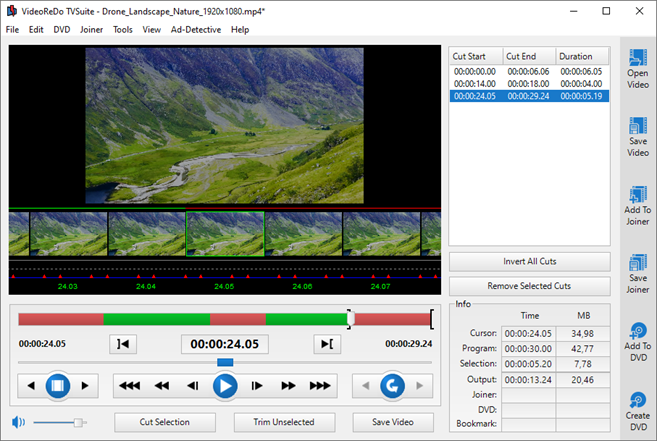Click the current timecode field 00:00:24.05
Viewport: 657px width, 441px height.
tap(225, 344)
